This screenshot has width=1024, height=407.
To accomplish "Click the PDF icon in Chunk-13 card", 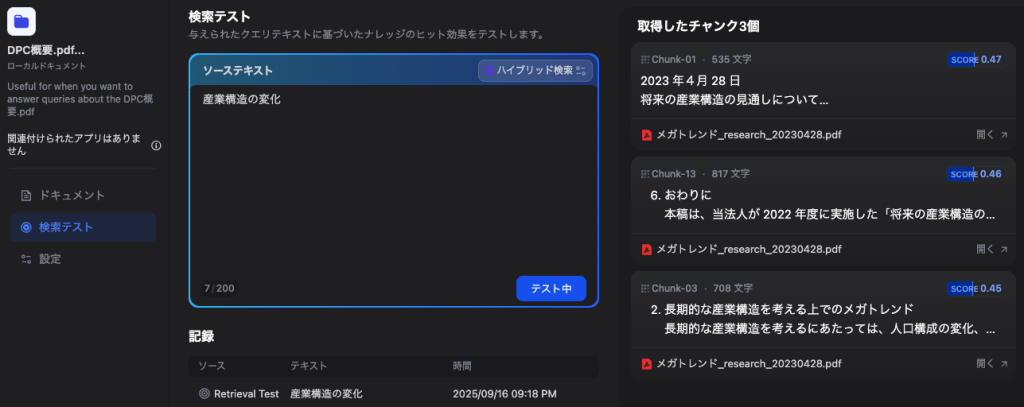I will tap(647, 249).
